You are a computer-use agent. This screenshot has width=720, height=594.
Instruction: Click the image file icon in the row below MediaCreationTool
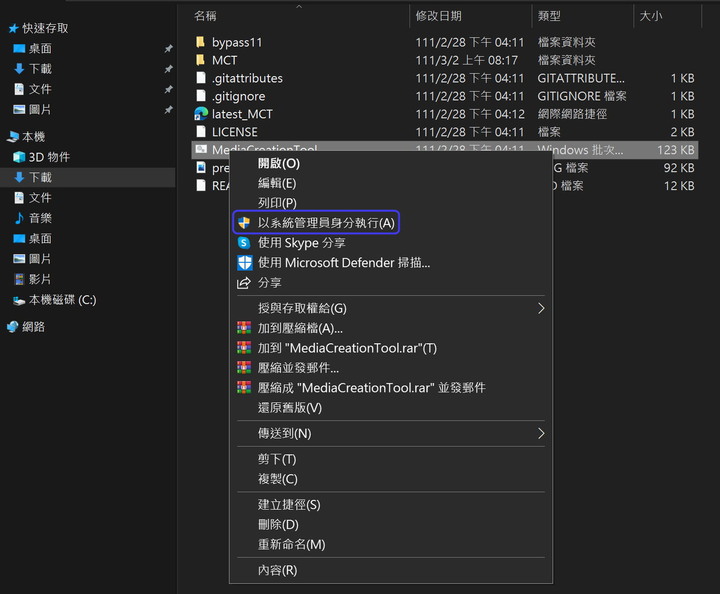[201, 167]
